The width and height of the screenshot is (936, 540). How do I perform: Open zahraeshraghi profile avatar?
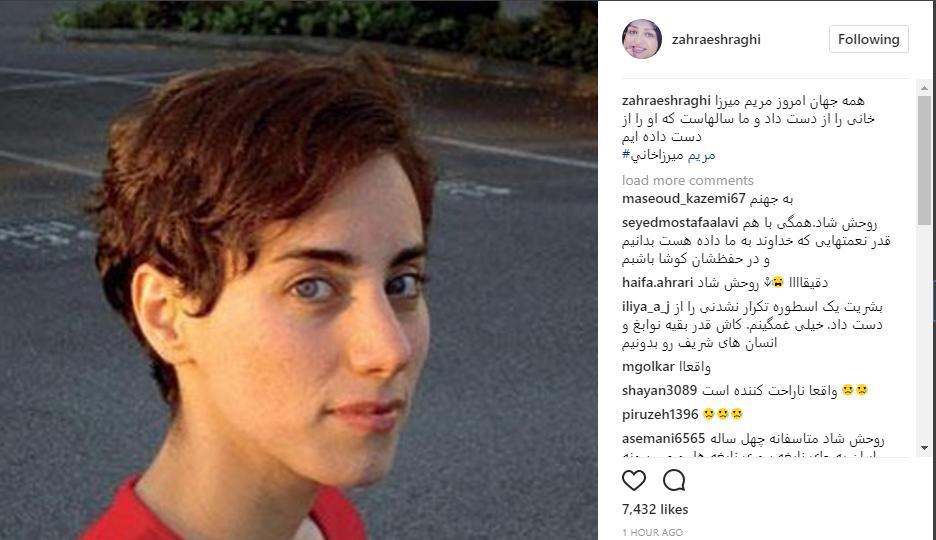click(642, 39)
